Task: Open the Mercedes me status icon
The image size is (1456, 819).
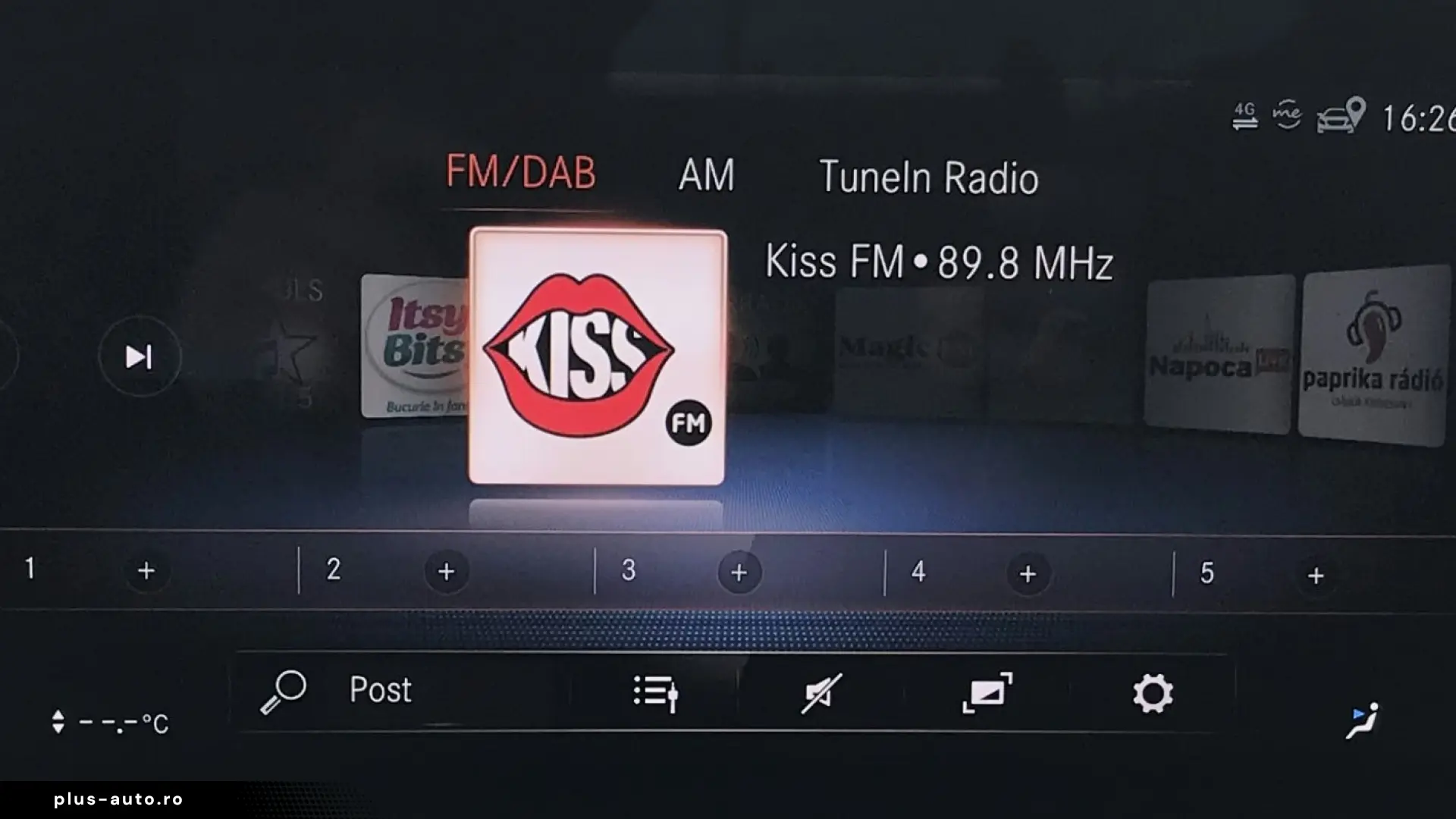Action: click(x=1287, y=115)
